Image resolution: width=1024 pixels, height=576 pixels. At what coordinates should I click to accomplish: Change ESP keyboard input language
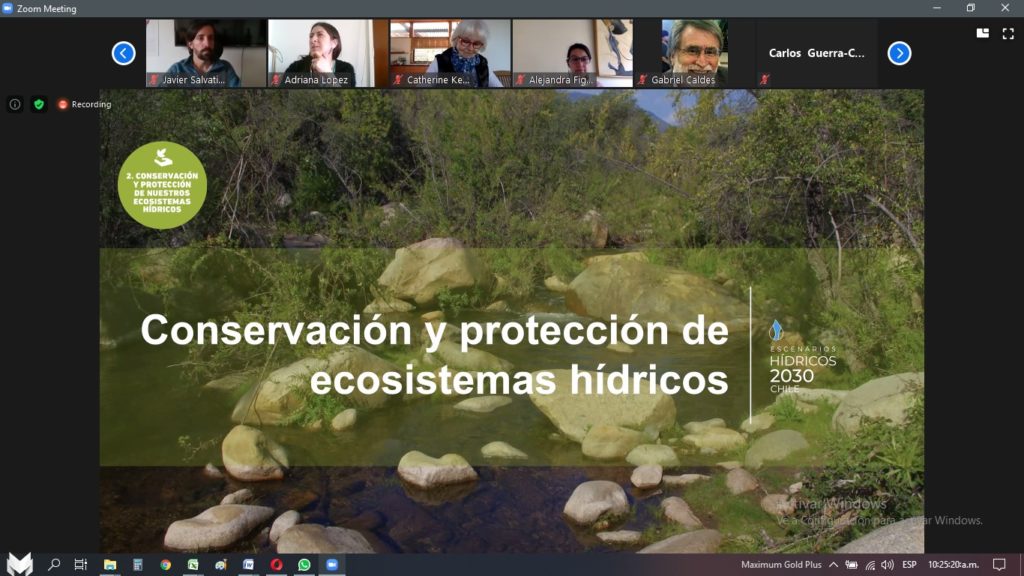pos(909,565)
